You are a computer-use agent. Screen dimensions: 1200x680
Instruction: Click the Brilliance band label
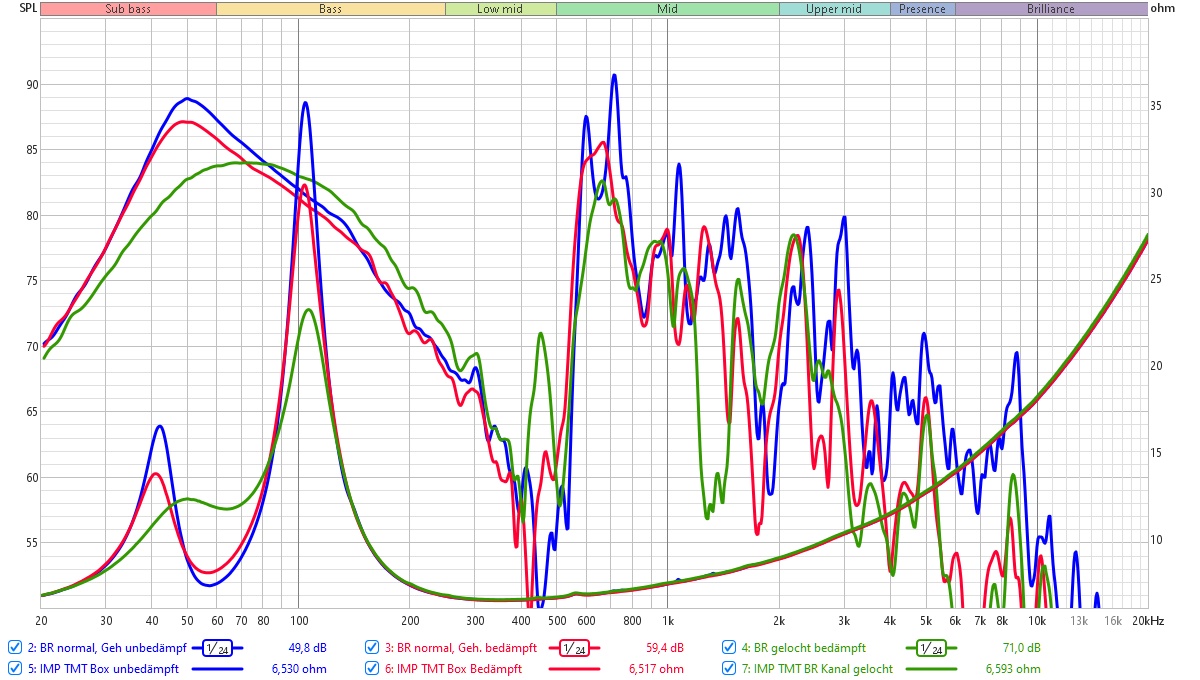1050,9
